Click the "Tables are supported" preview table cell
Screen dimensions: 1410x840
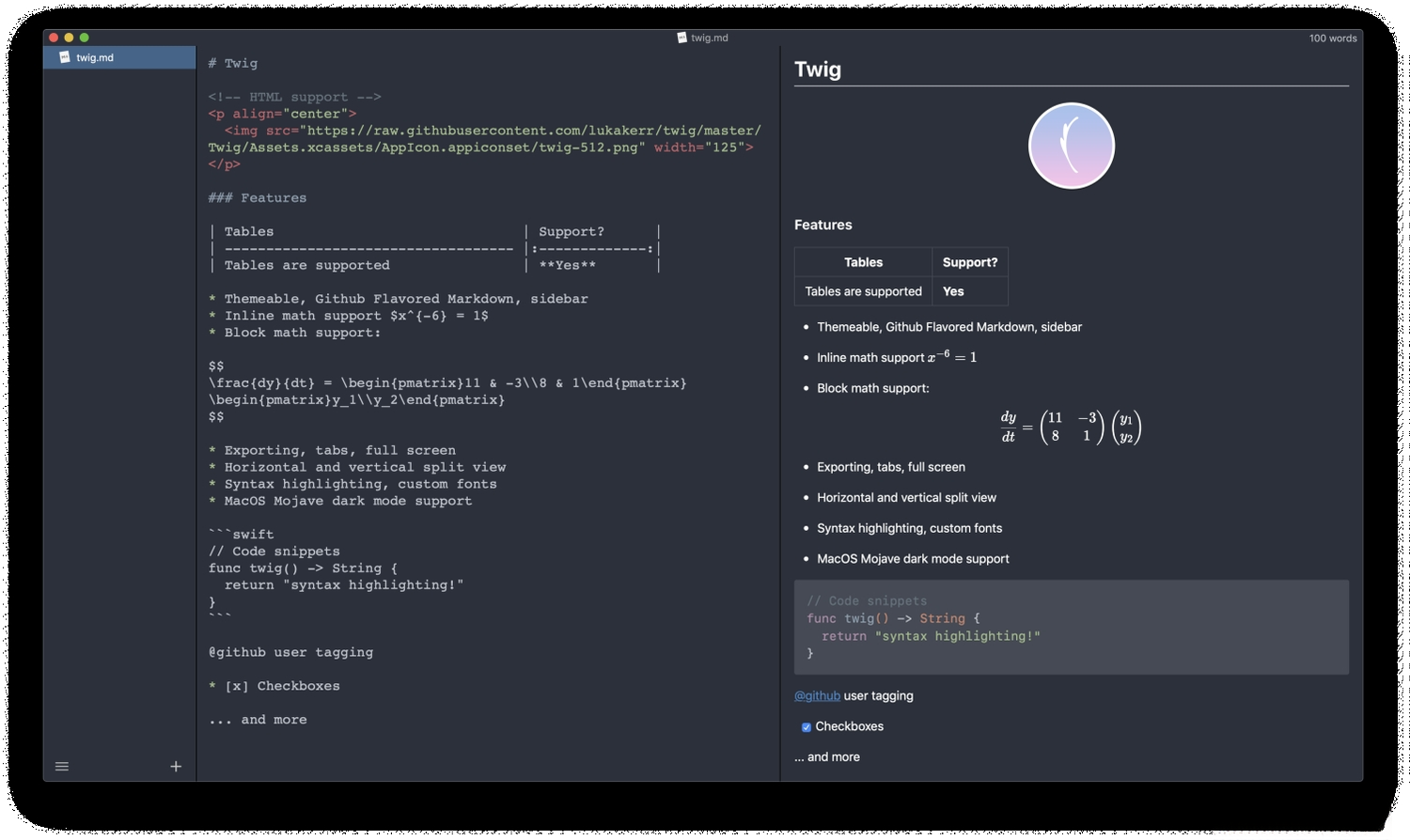click(863, 292)
